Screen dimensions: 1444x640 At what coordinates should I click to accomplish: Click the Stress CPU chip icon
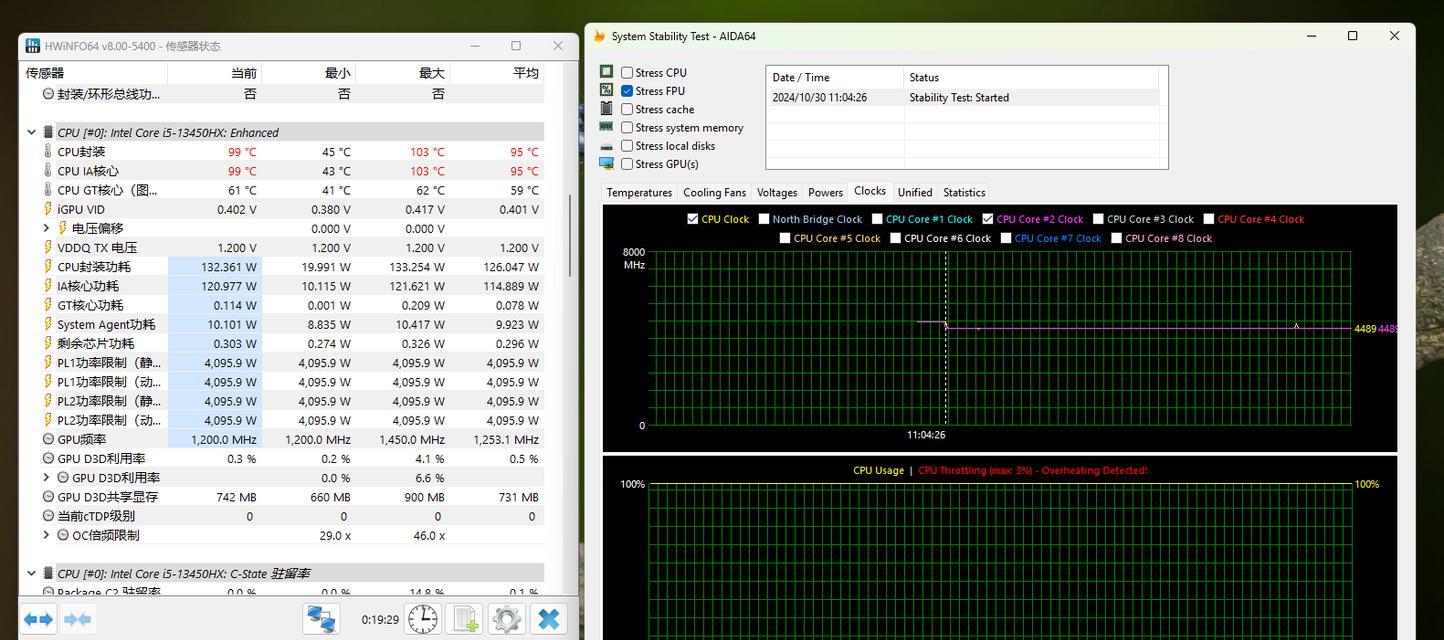point(606,72)
